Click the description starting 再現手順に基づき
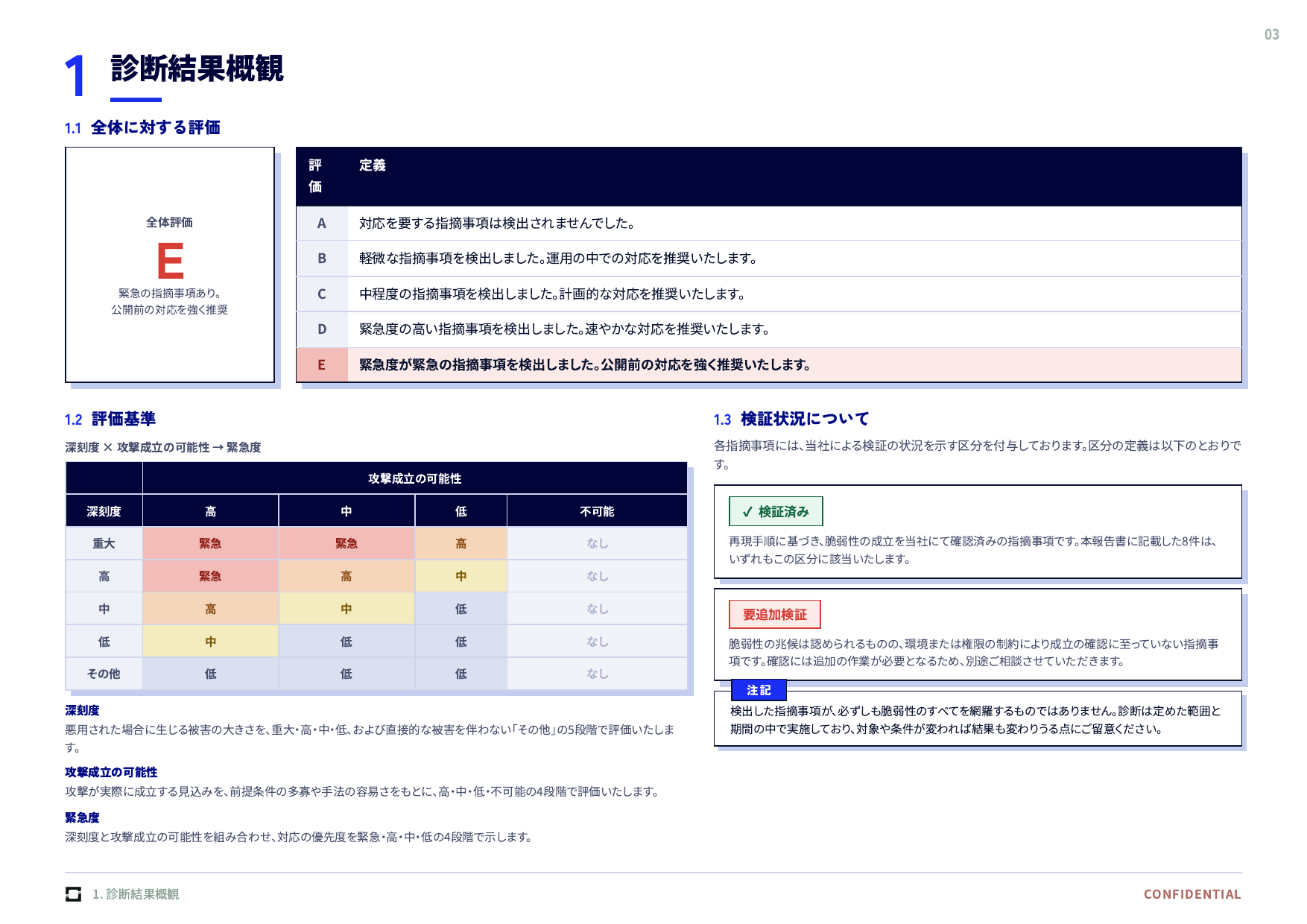The width and height of the screenshot is (1307, 924). point(972,550)
